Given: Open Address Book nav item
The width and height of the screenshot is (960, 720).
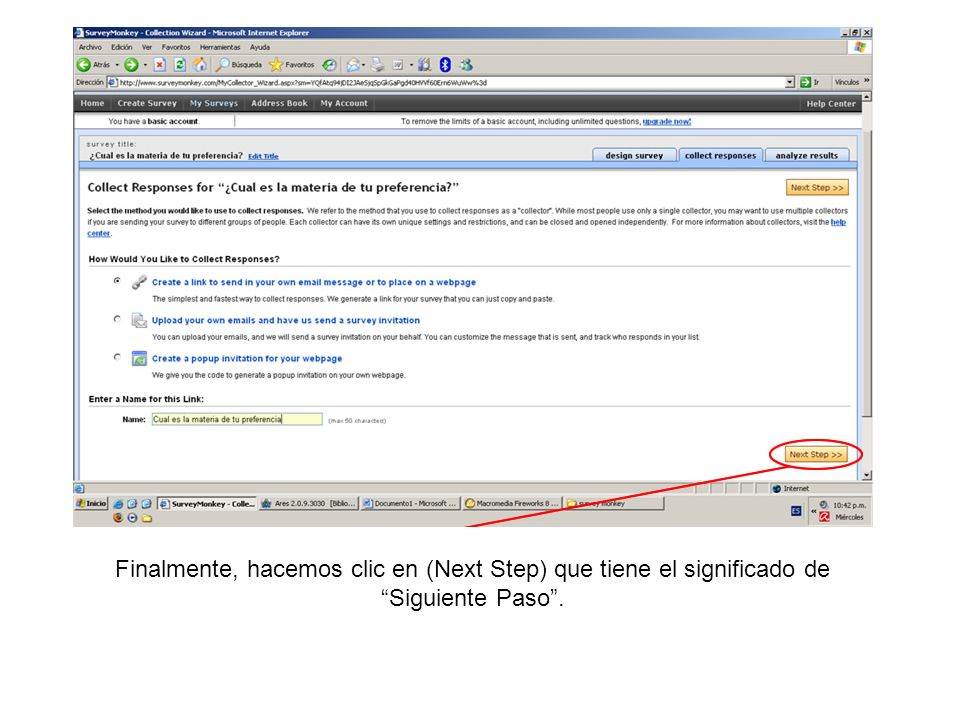Looking at the screenshot, I should point(279,103).
